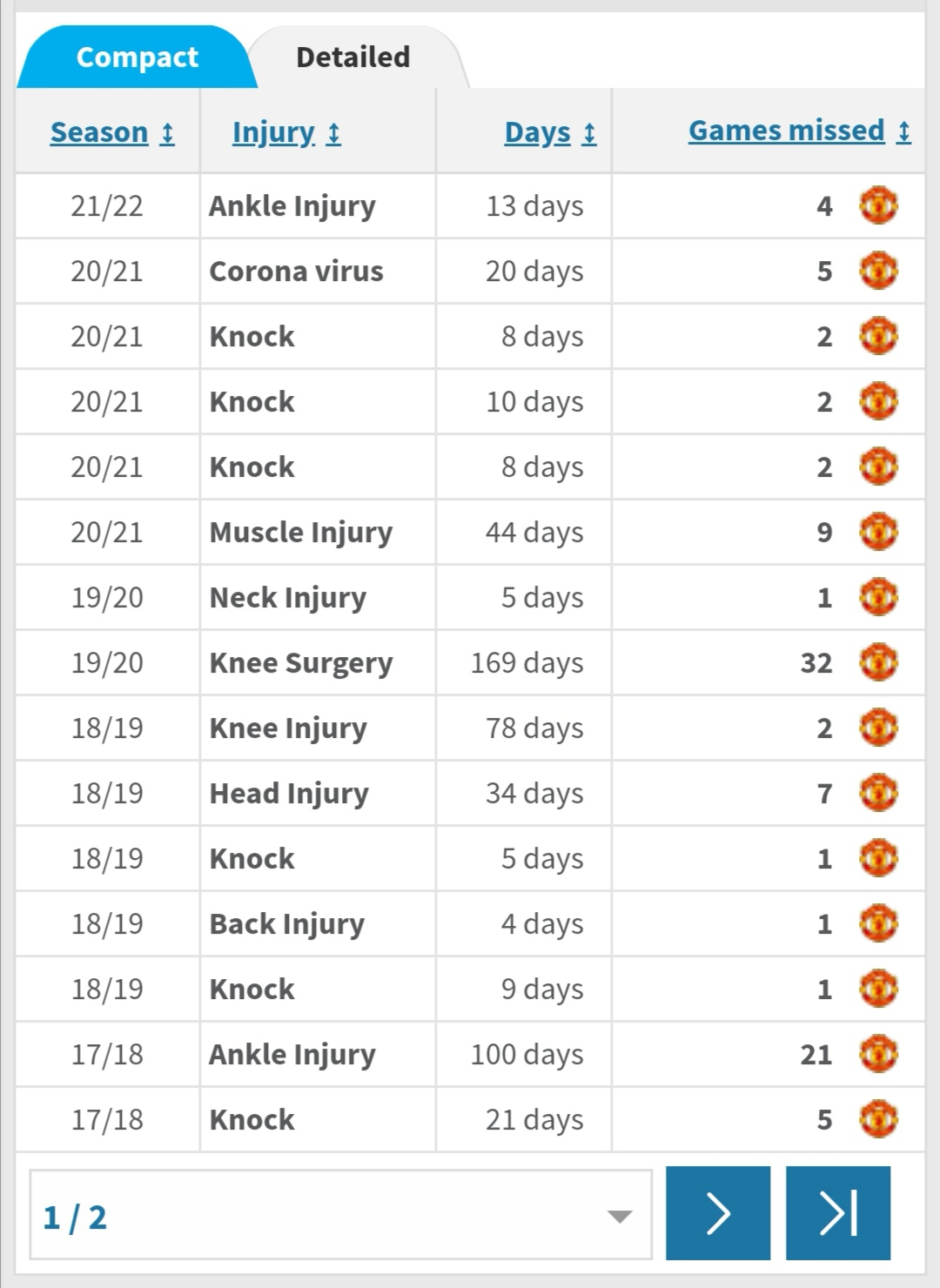This screenshot has height=1288, width=940.
Task: Select the Compact tab
Action: (x=137, y=57)
